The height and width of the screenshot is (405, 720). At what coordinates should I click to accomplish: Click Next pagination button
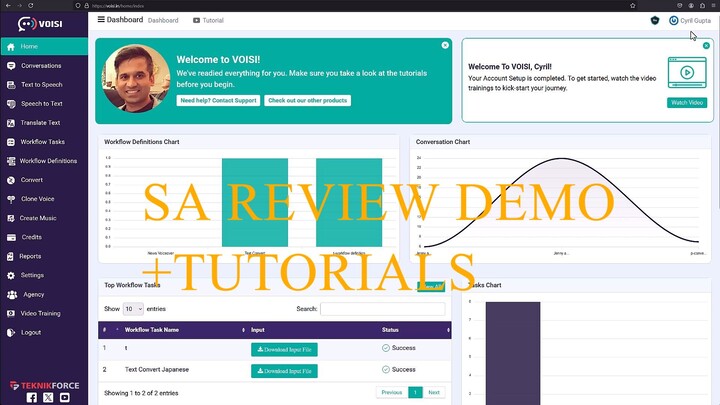(x=434, y=393)
